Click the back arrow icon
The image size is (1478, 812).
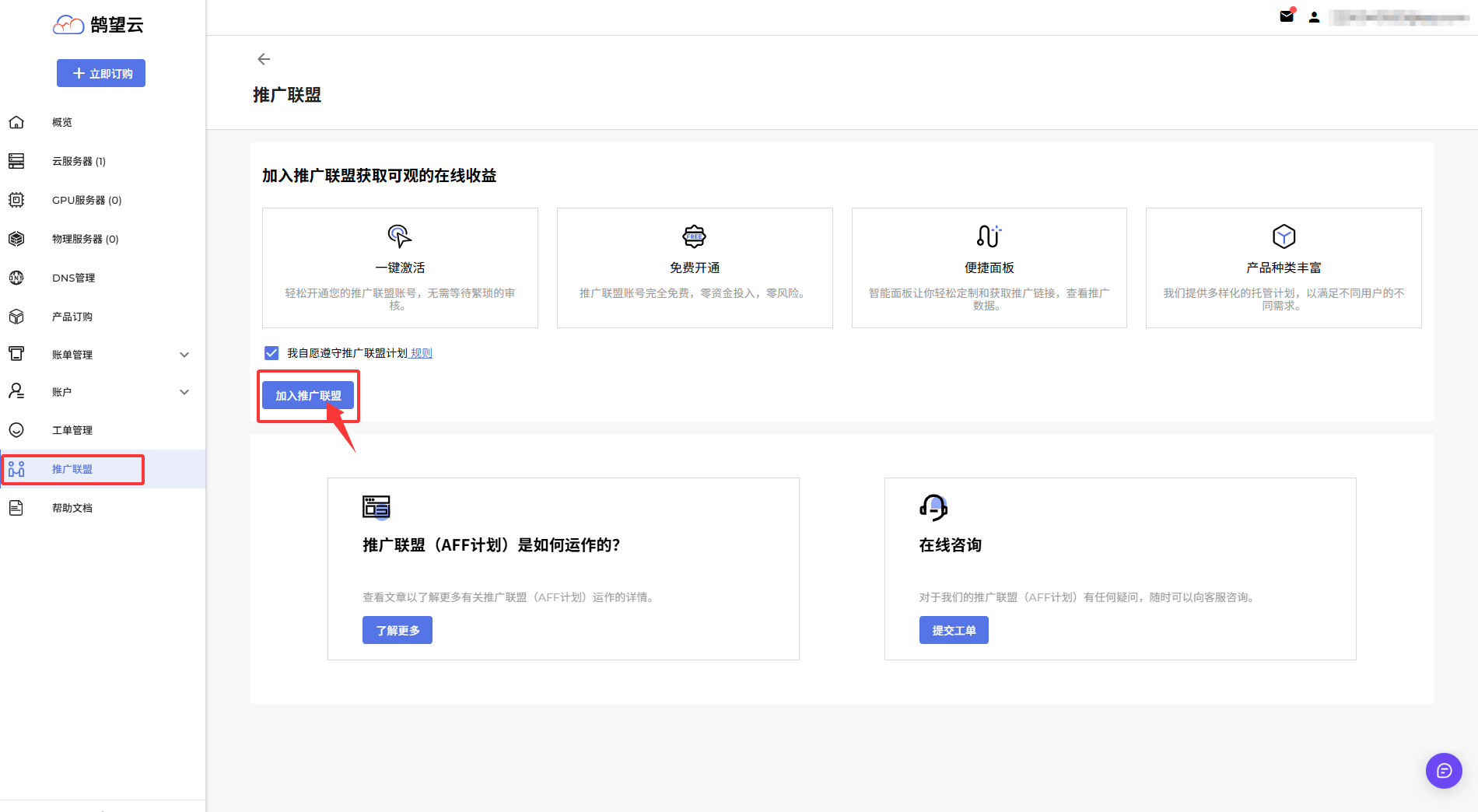click(x=264, y=59)
